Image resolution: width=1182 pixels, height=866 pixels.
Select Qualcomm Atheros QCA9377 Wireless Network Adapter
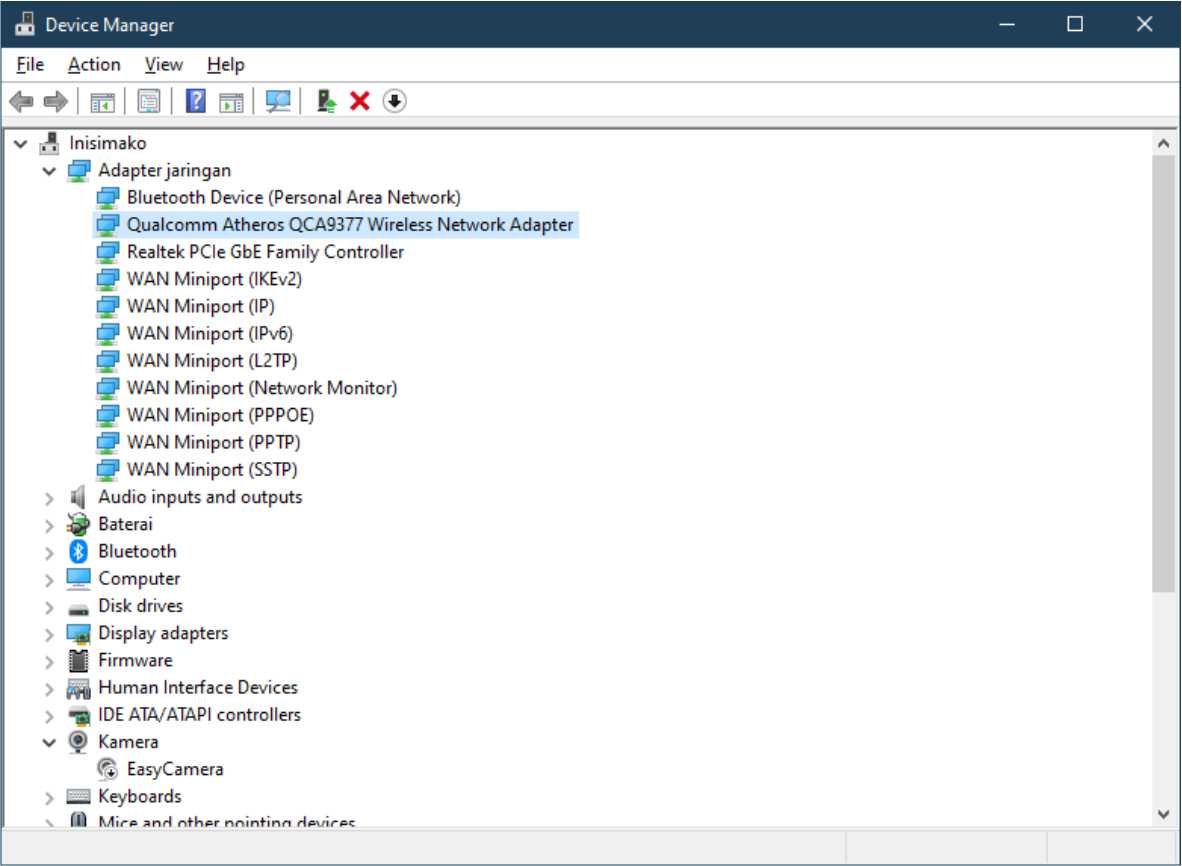click(x=350, y=225)
